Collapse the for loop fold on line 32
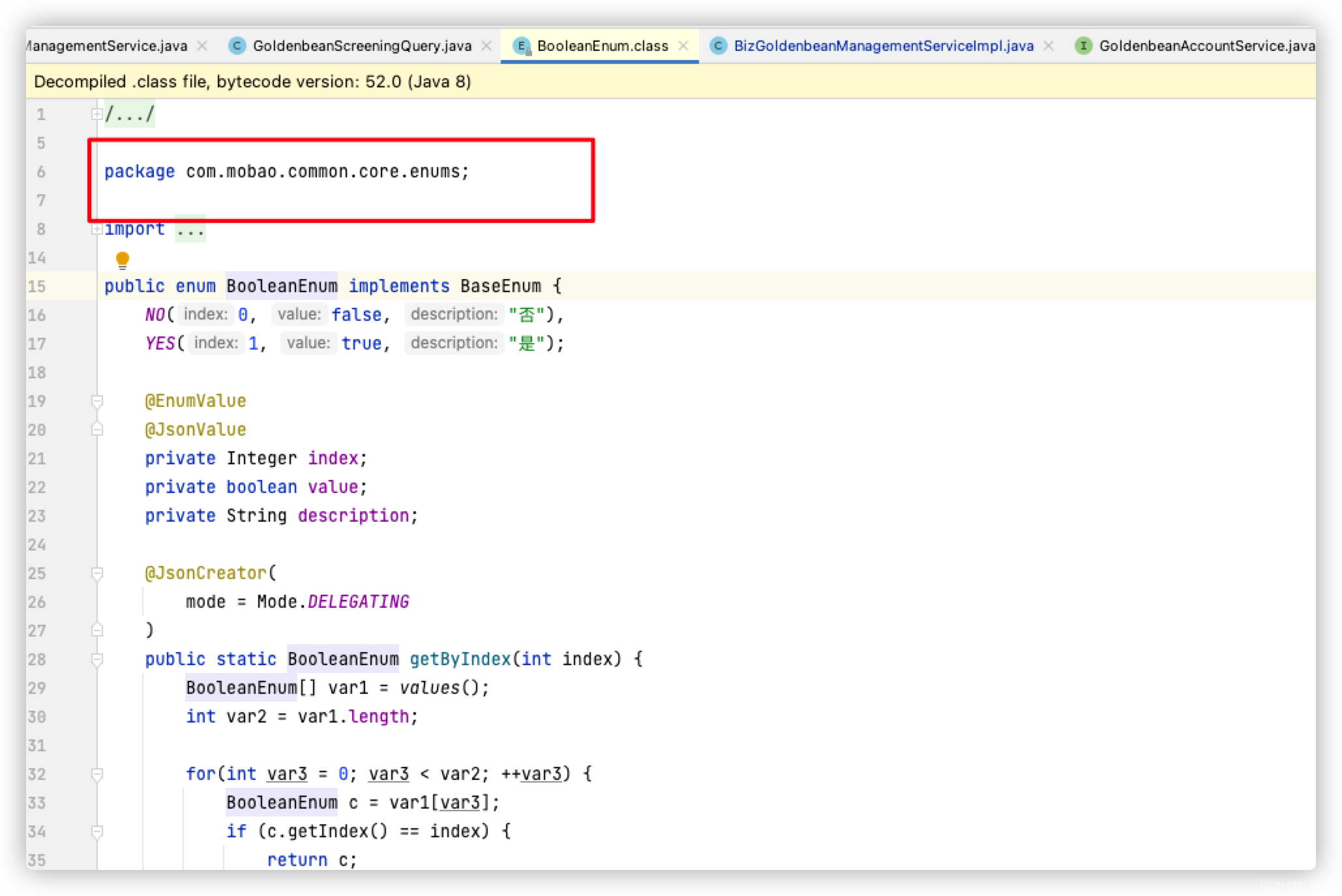The height and width of the screenshot is (896, 1342). pyautogui.click(x=97, y=774)
